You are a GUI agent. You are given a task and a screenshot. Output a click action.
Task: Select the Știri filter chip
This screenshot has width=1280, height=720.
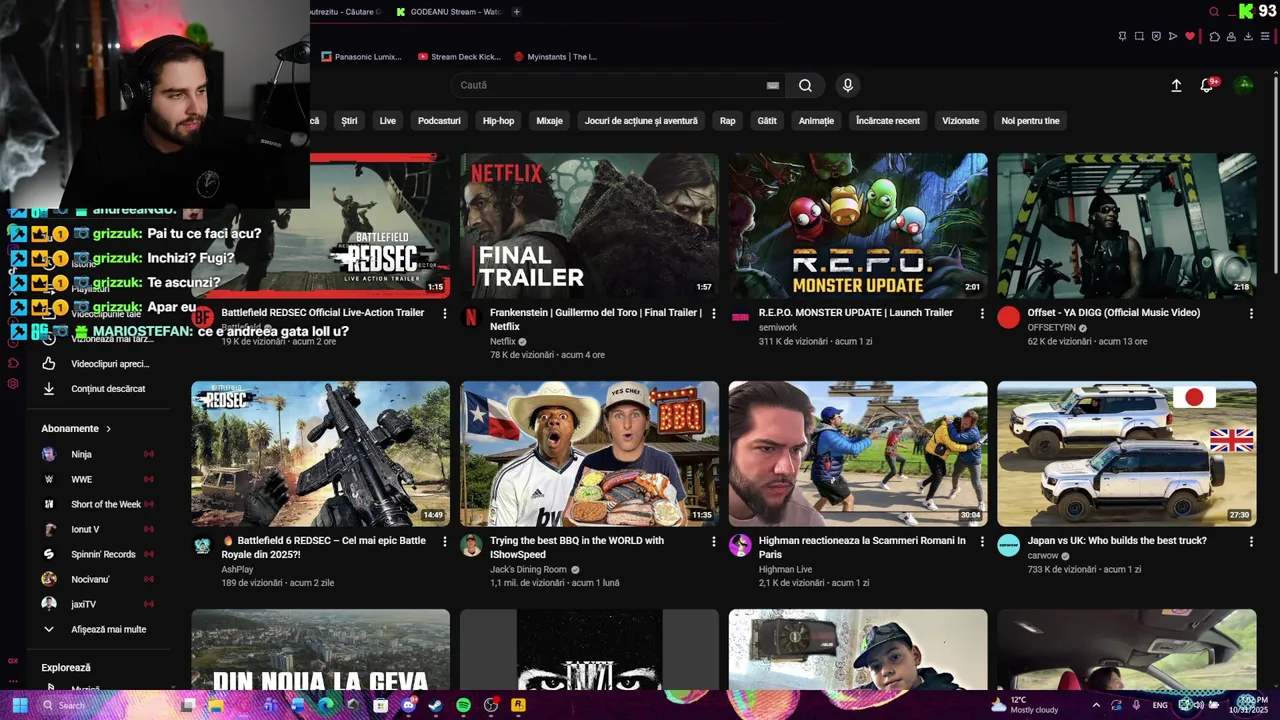pos(349,121)
